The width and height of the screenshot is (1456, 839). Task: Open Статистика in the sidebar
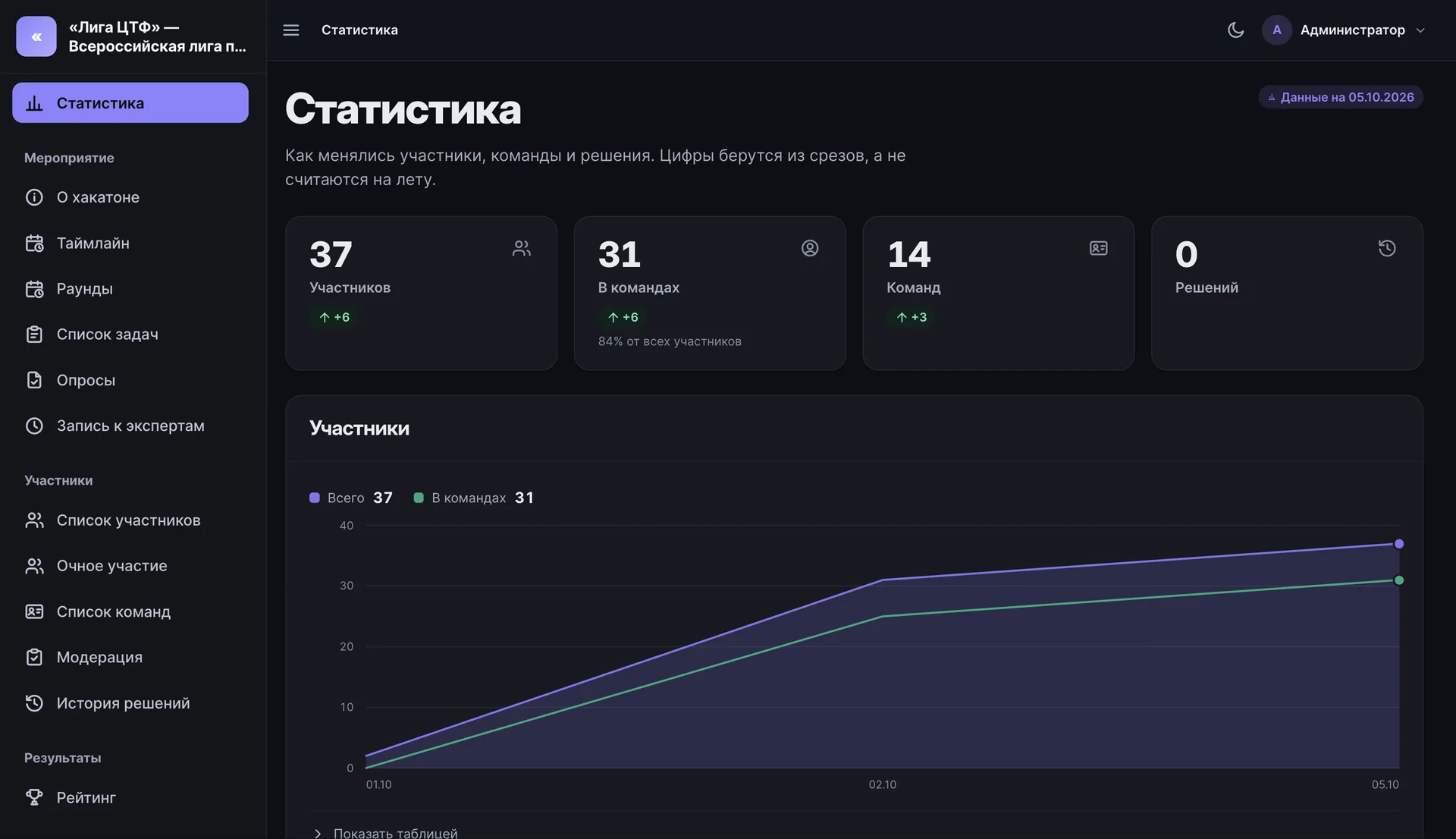click(x=130, y=102)
